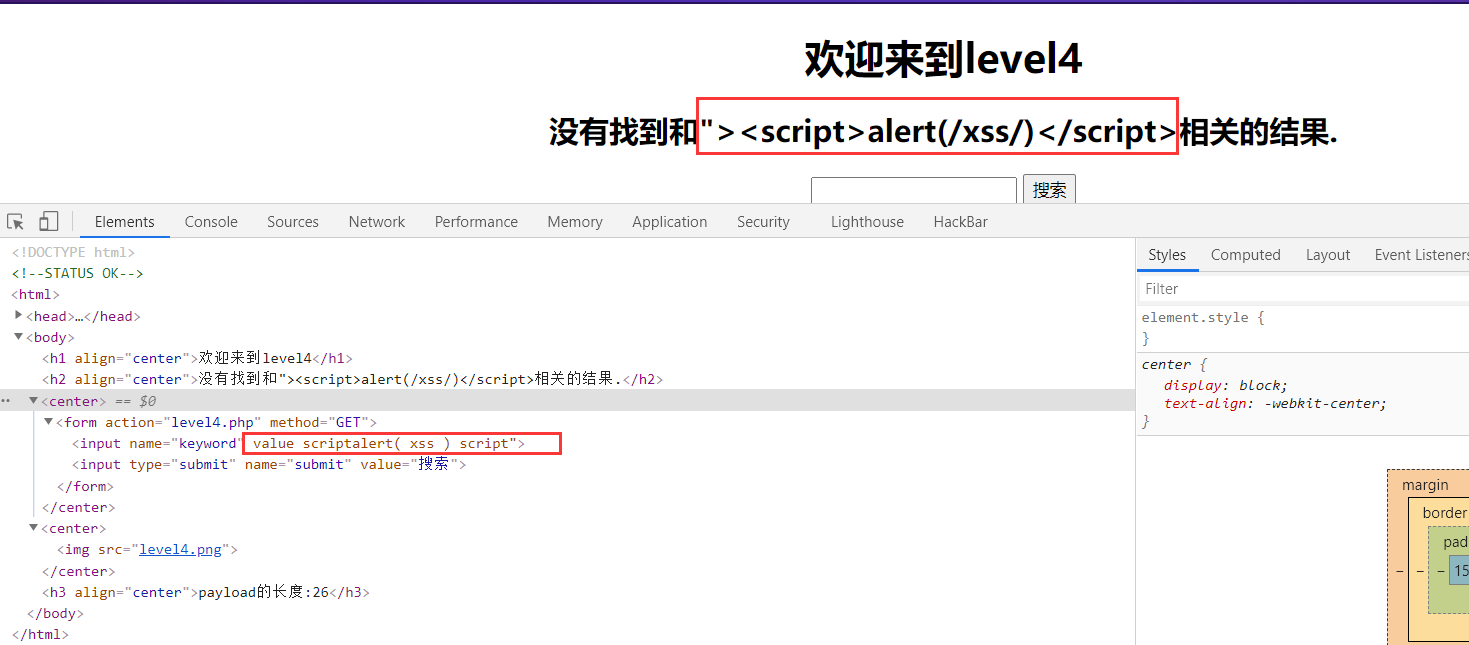Collapse the body node arrow

click(19, 337)
